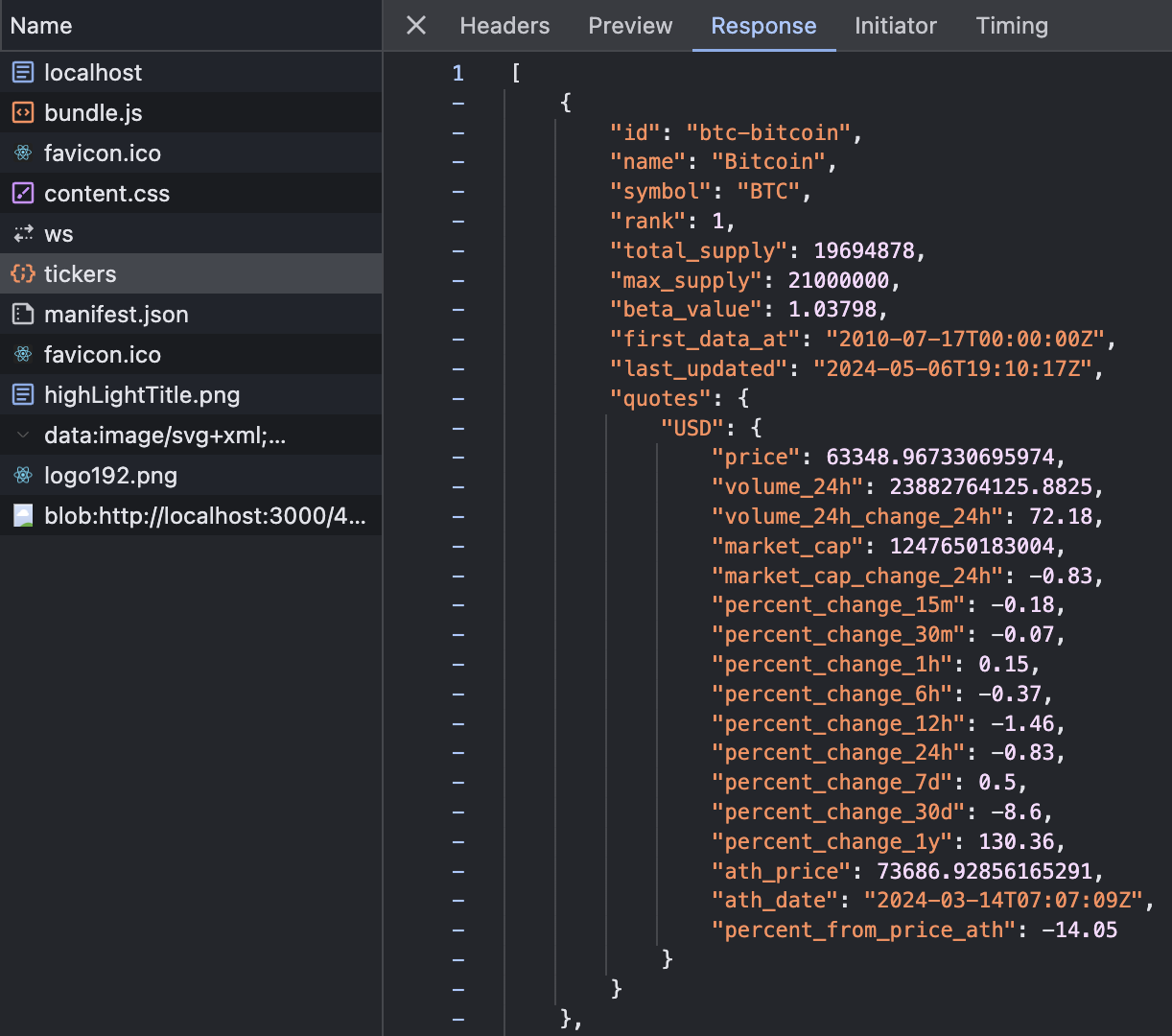The height and width of the screenshot is (1036, 1172).
Task: Select the logo192.png request
Action: point(191,475)
